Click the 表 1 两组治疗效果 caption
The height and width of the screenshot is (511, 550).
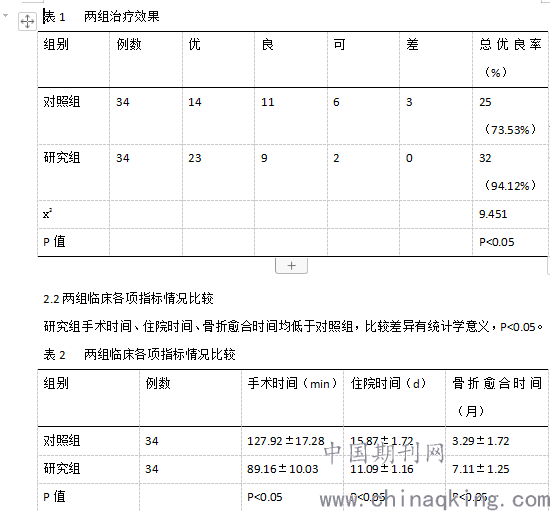point(101,16)
